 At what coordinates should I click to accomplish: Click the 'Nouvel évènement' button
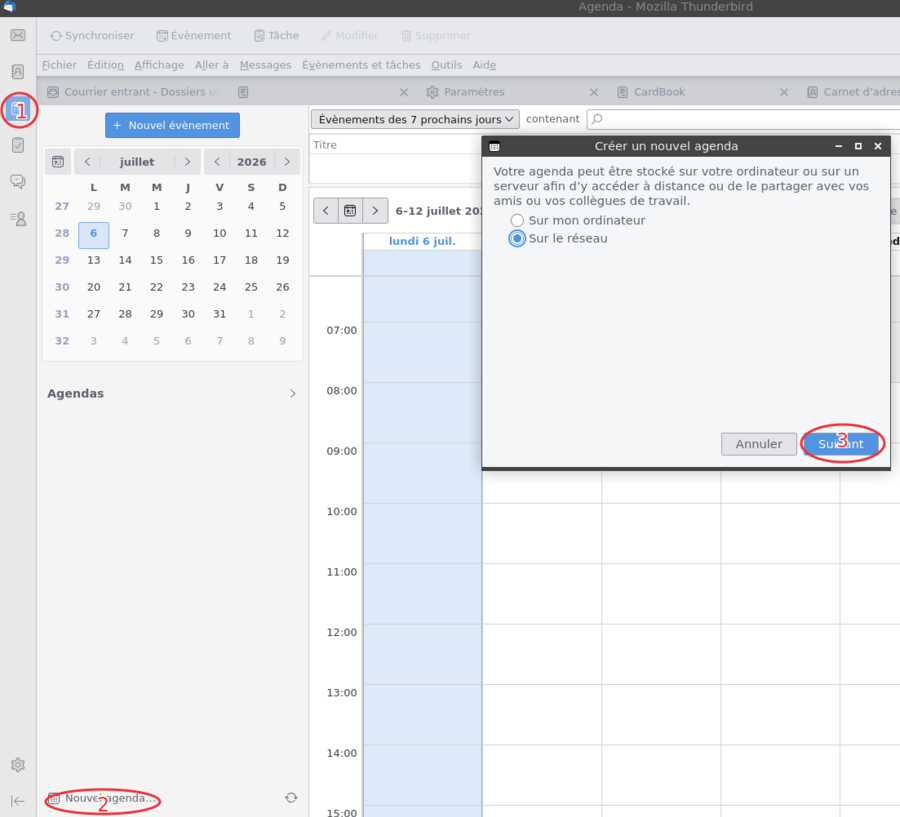(x=172, y=125)
